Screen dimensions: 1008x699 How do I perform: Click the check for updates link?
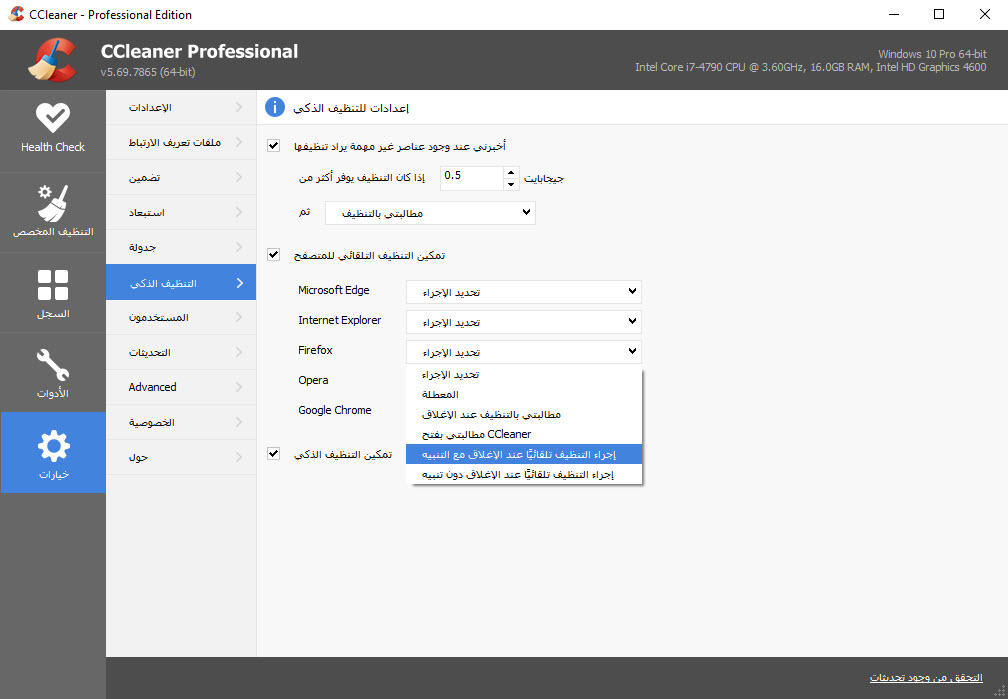[x=926, y=677]
